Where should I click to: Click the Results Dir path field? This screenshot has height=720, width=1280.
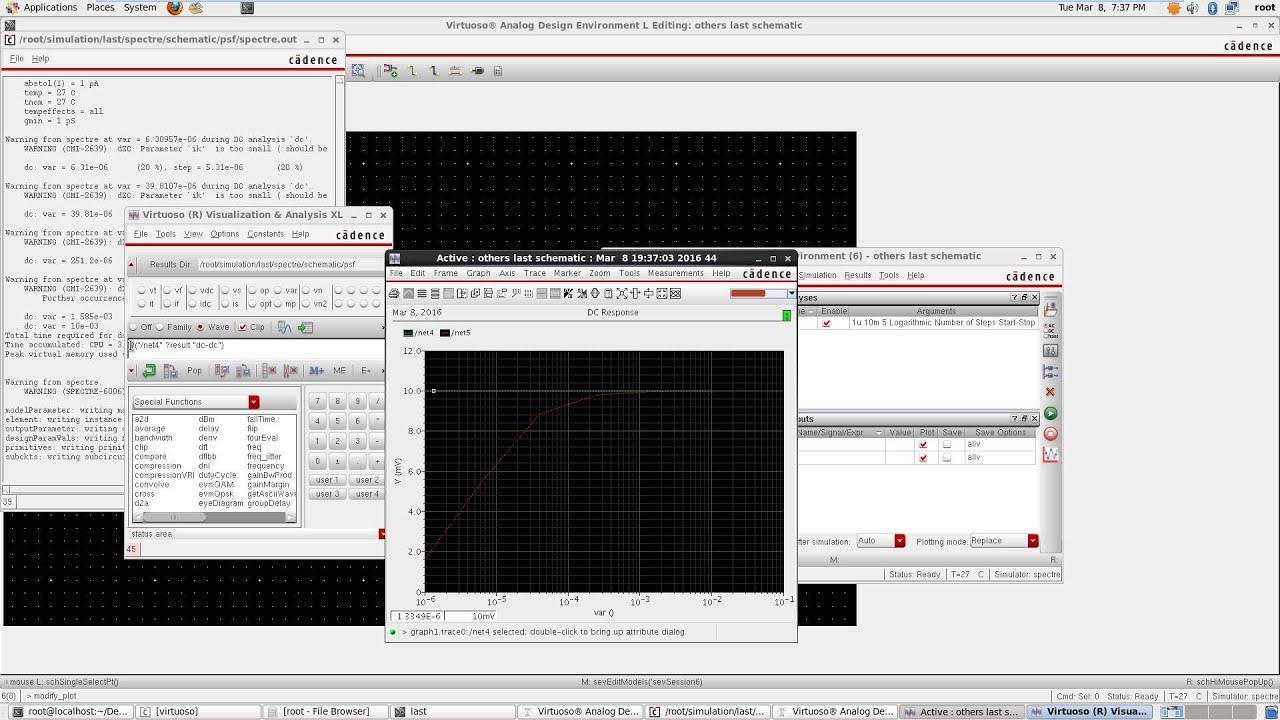click(290, 265)
